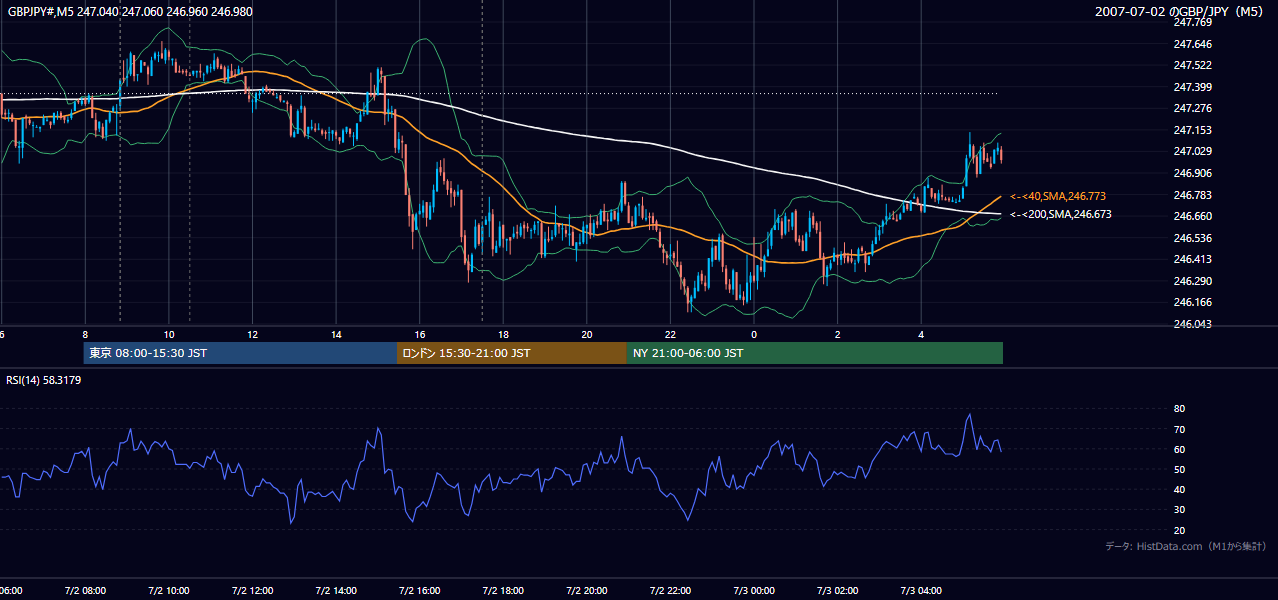This screenshot has width=1278, height=600.
Task: Click the 7/3 02:00 date-time label
Action: 838,590
